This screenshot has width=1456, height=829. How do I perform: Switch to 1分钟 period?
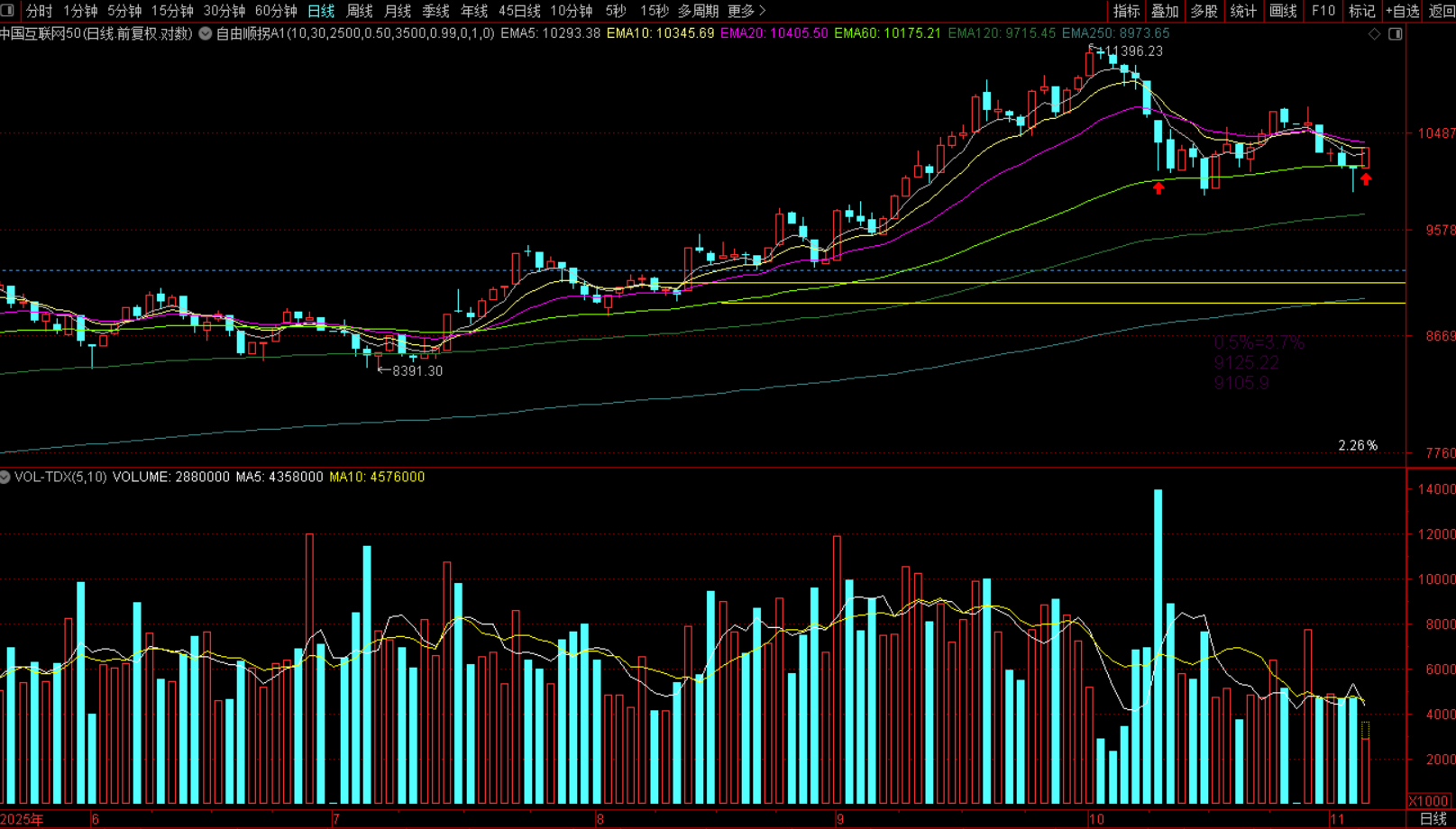(80, 11)
